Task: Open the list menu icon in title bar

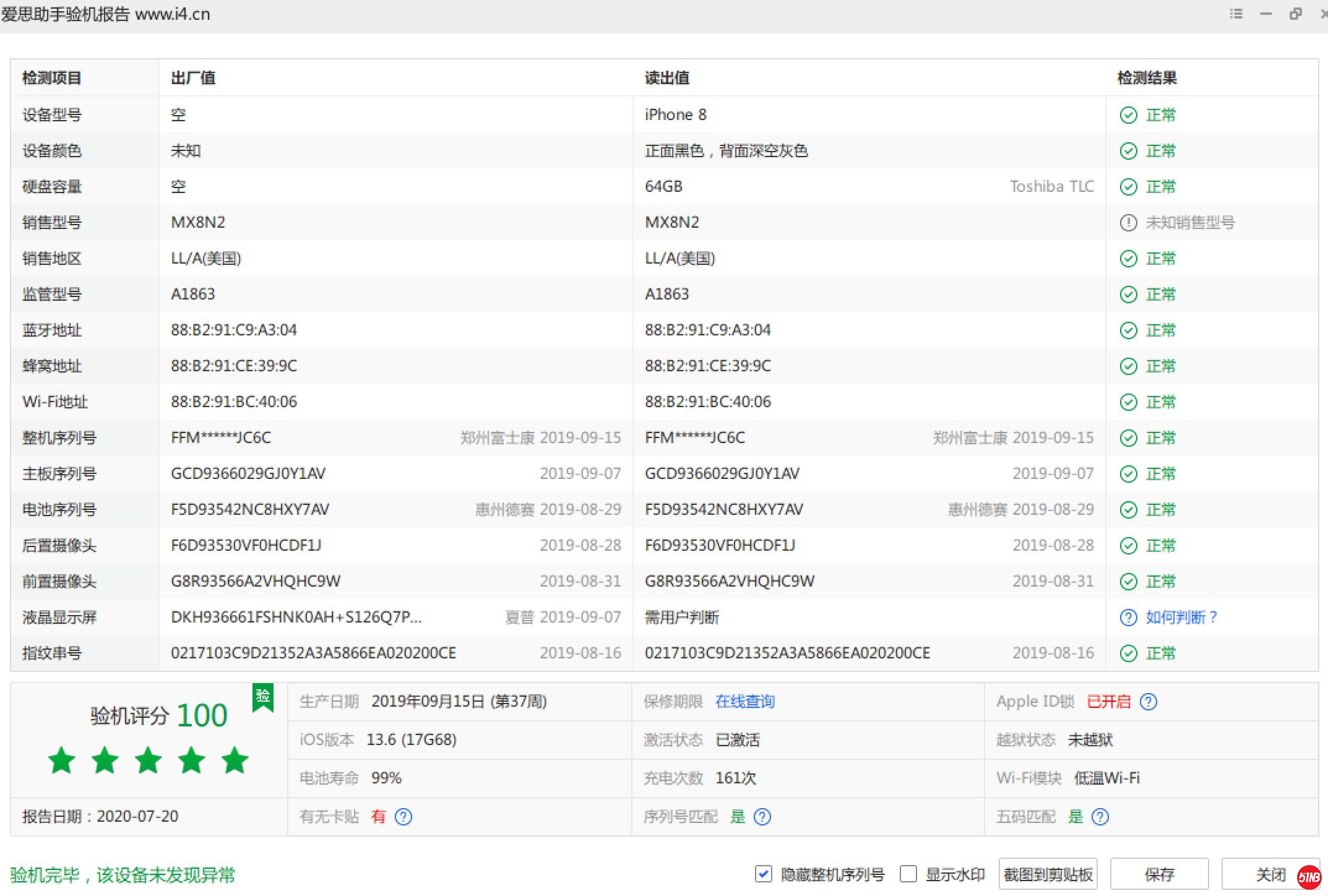Action: [x=1236, y=14]
